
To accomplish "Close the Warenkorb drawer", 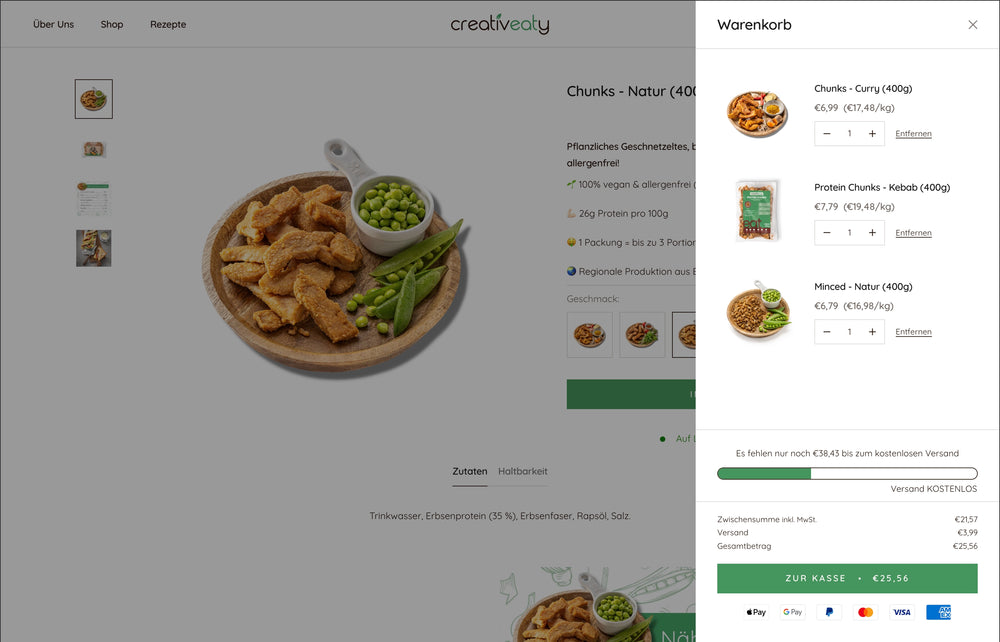I will 972,24.
